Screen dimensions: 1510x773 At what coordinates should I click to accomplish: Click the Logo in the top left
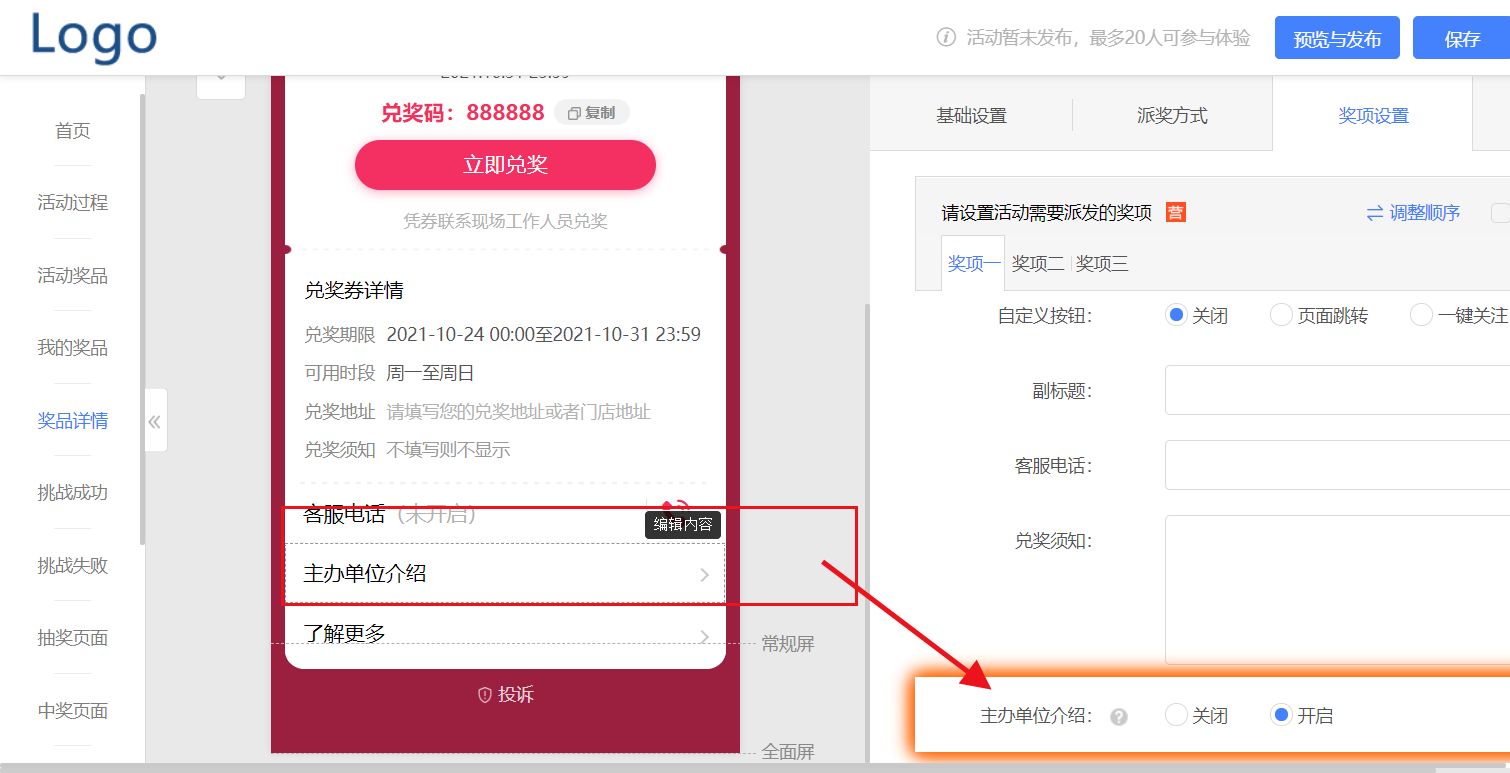93,36
